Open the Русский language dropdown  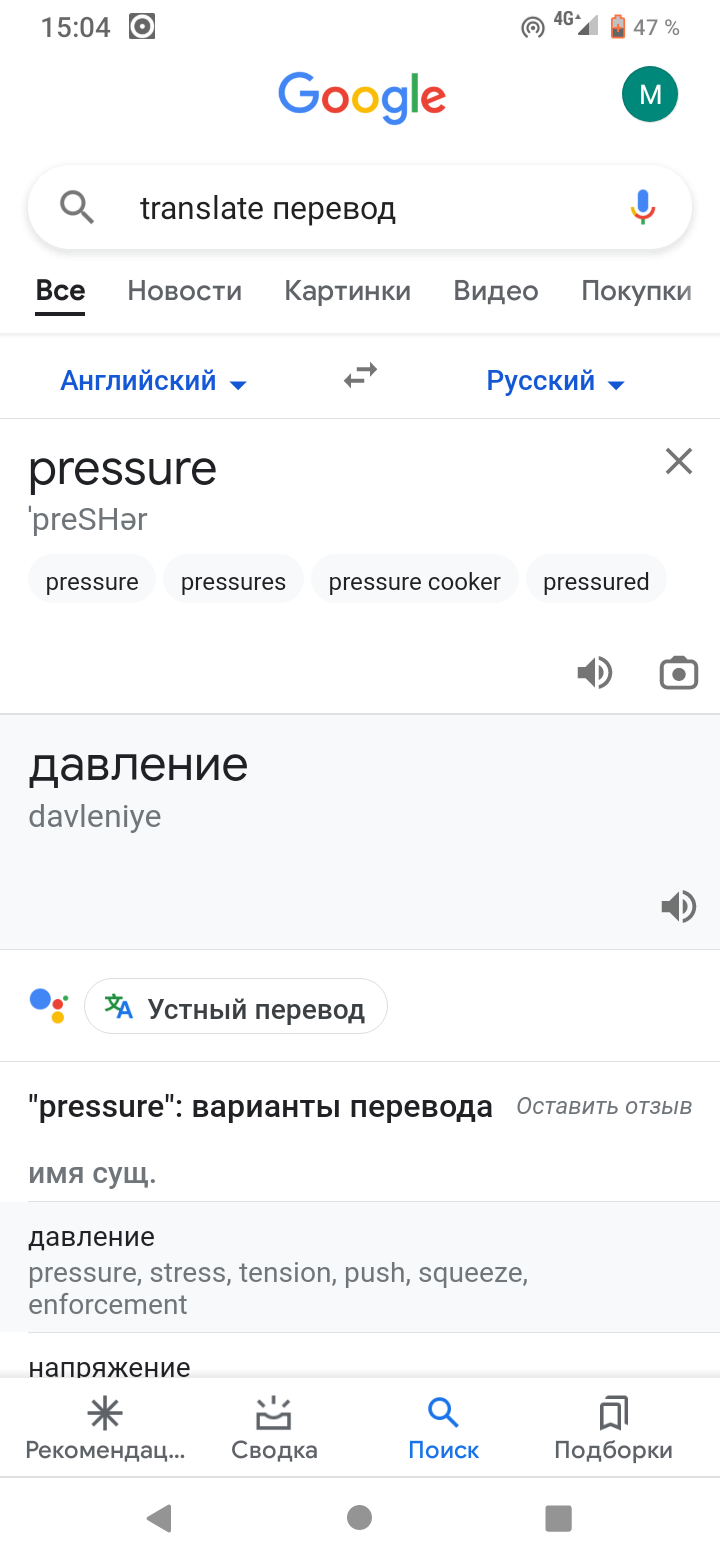555,381
